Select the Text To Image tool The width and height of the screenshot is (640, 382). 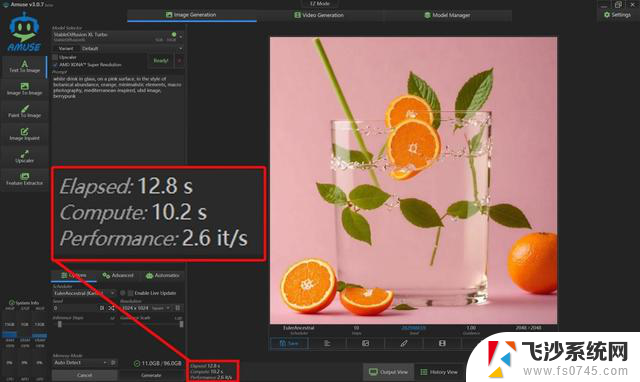(24, 67)
